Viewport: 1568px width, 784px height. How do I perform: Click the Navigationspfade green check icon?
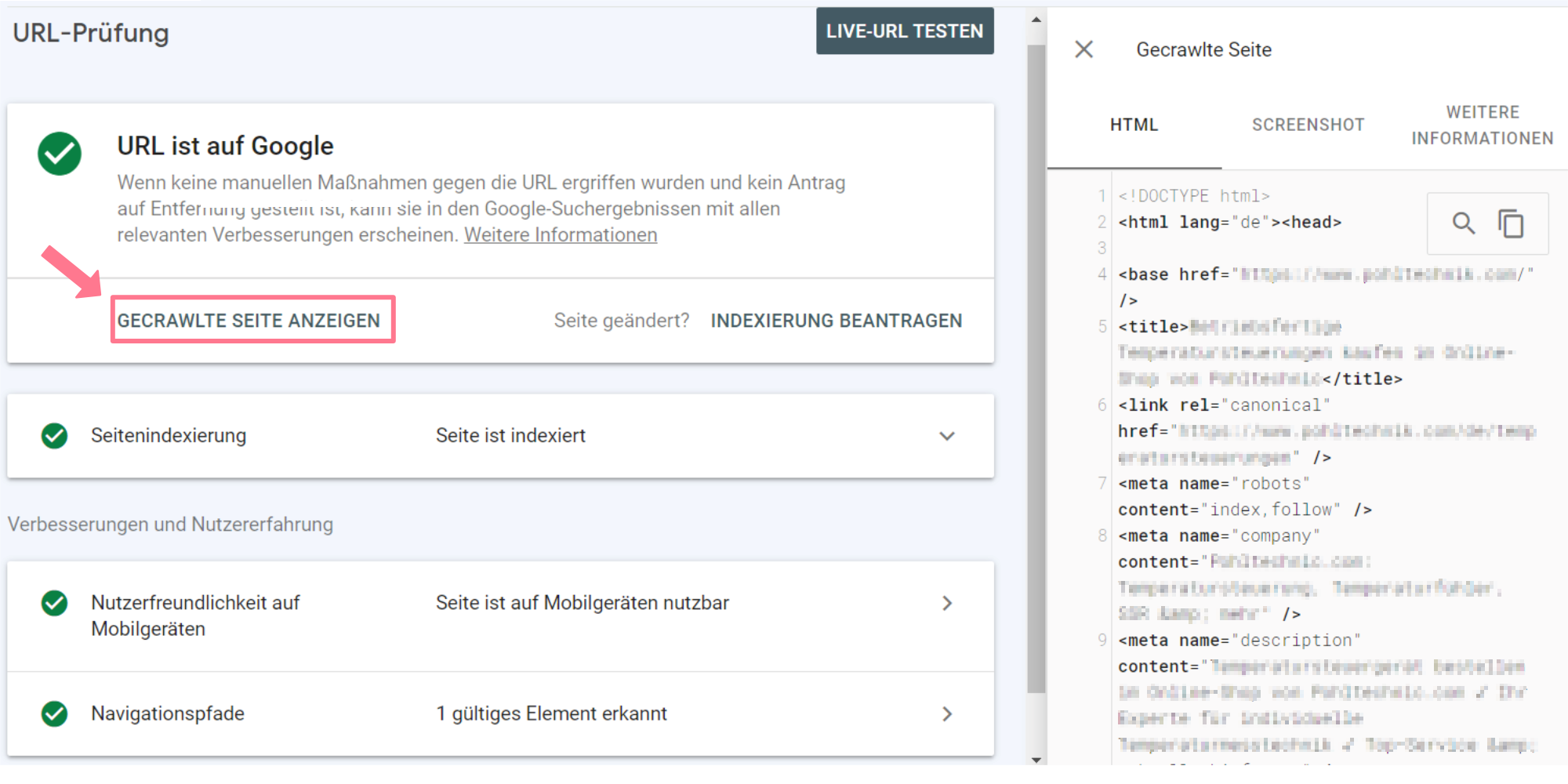click(54, 713)
